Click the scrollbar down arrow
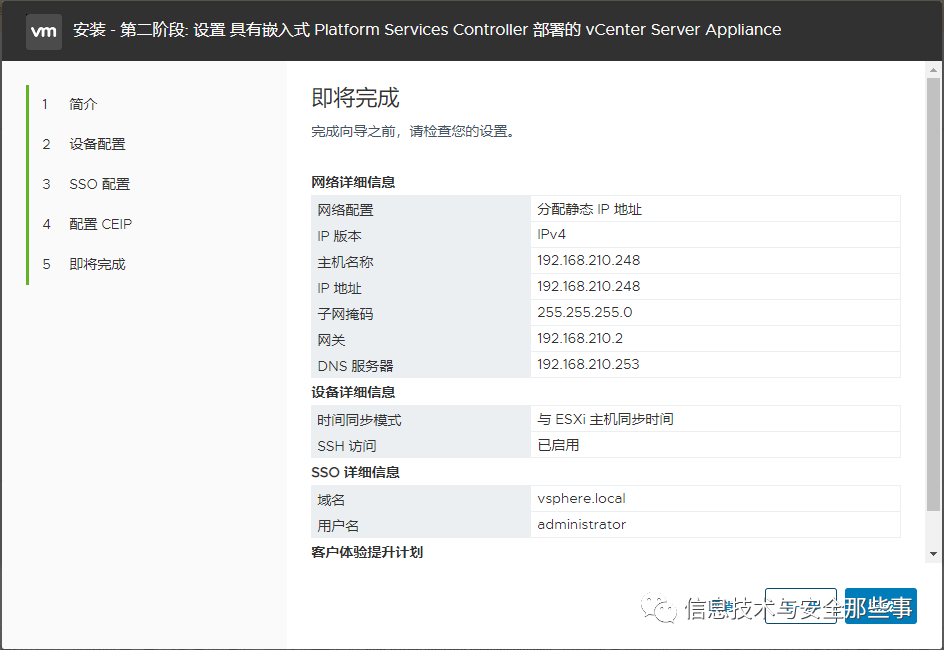Image resolution: width=944 pixels, height=650 pixels. coord(933,554)
